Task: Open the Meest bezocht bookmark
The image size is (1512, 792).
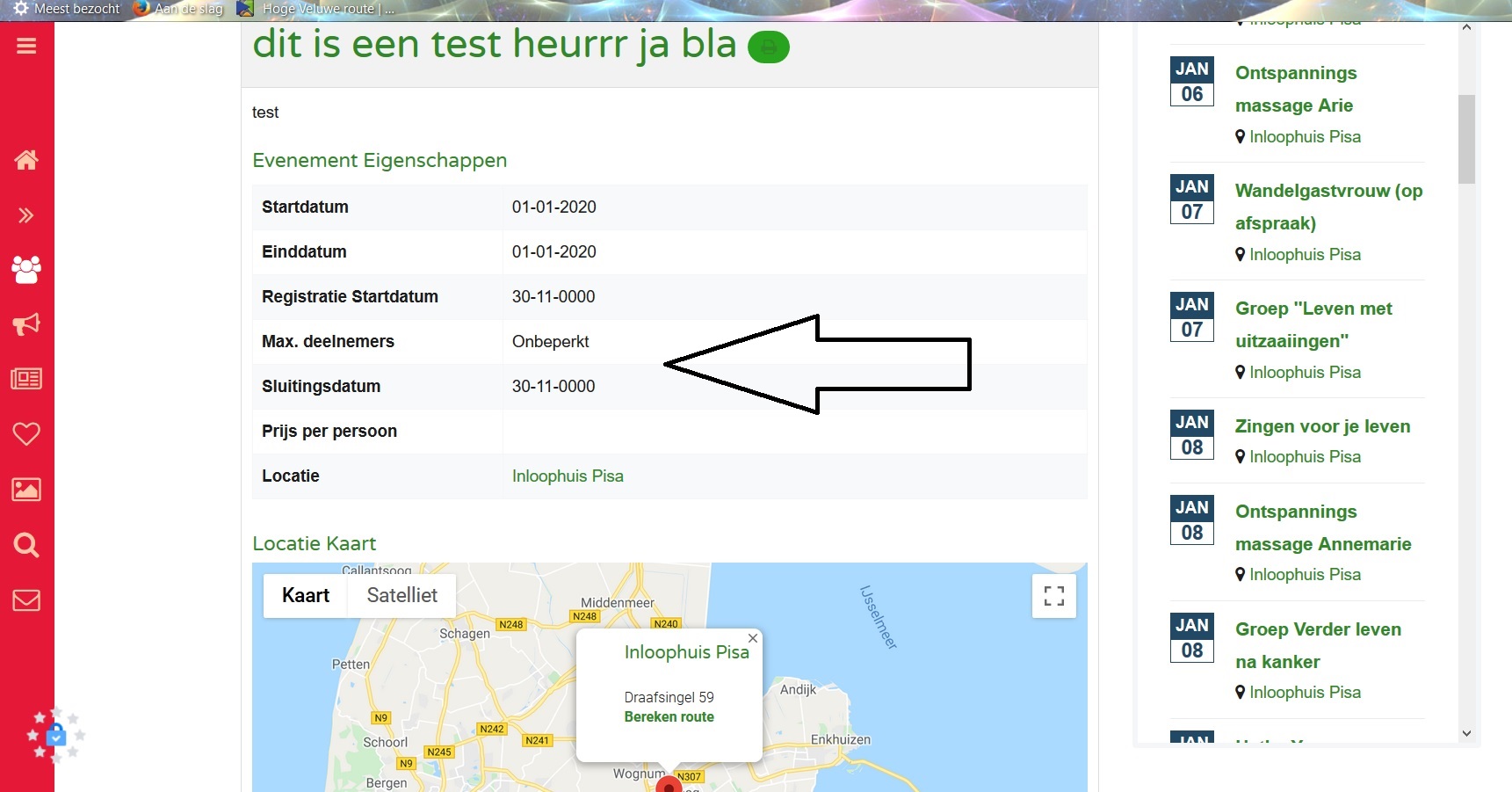Action: [x=68, y=9]
